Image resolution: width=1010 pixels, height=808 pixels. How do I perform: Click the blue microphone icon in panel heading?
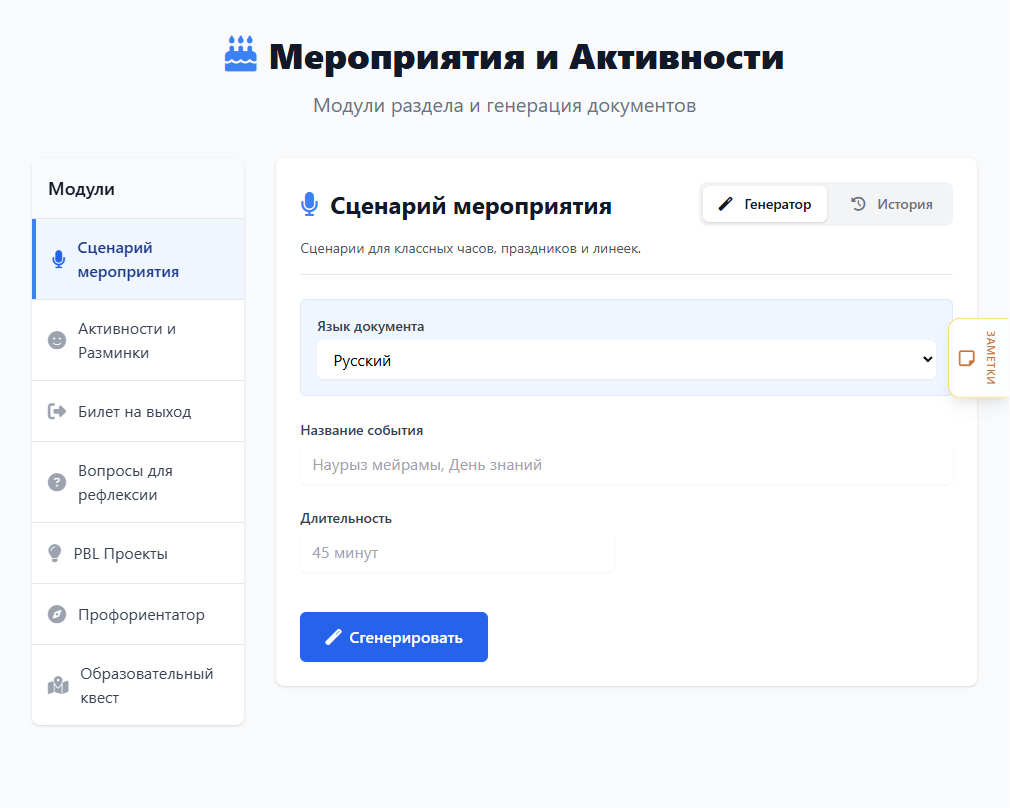pyautogui.click(x=310, y=204)
